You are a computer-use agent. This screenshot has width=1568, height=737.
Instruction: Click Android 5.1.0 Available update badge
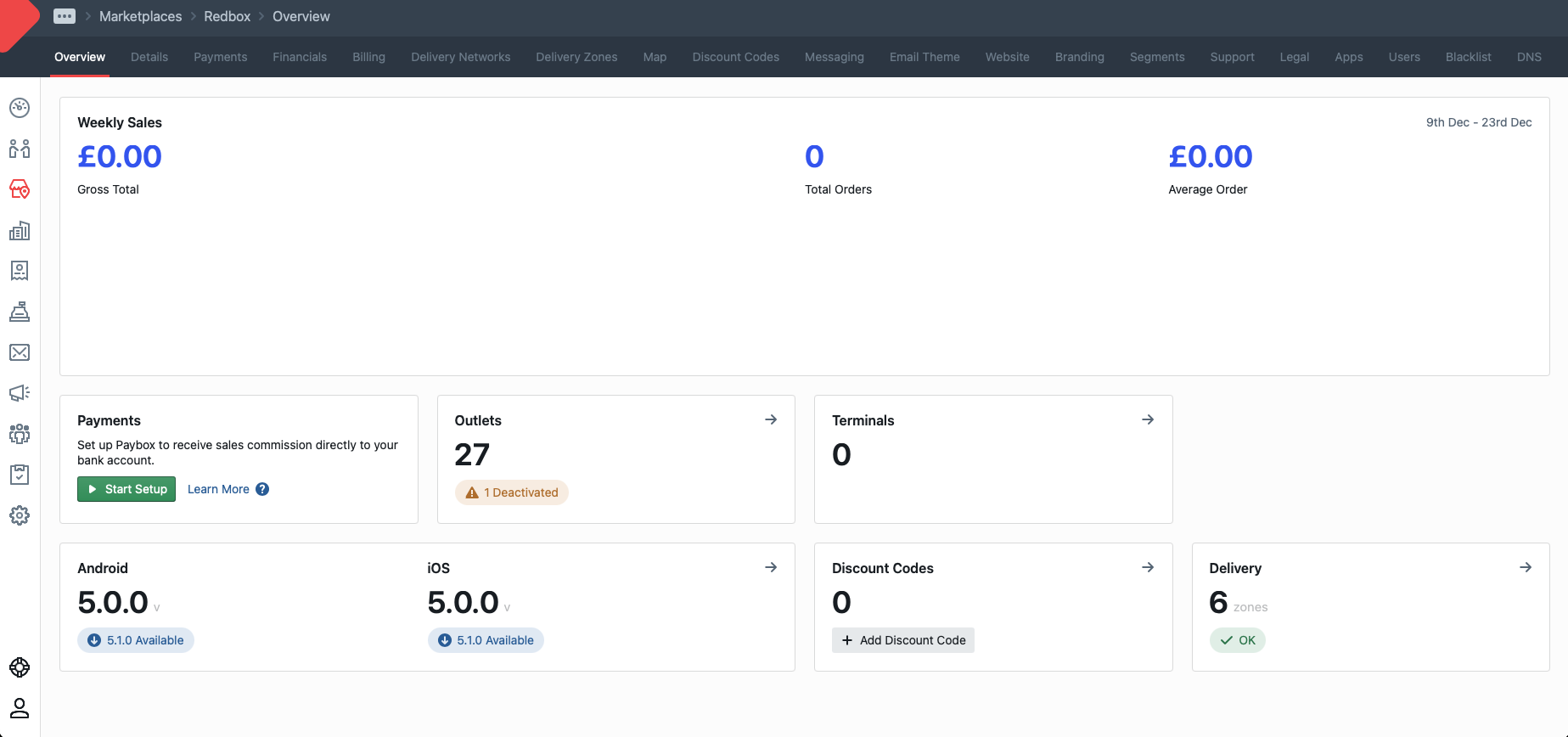[x=136, y=640]
